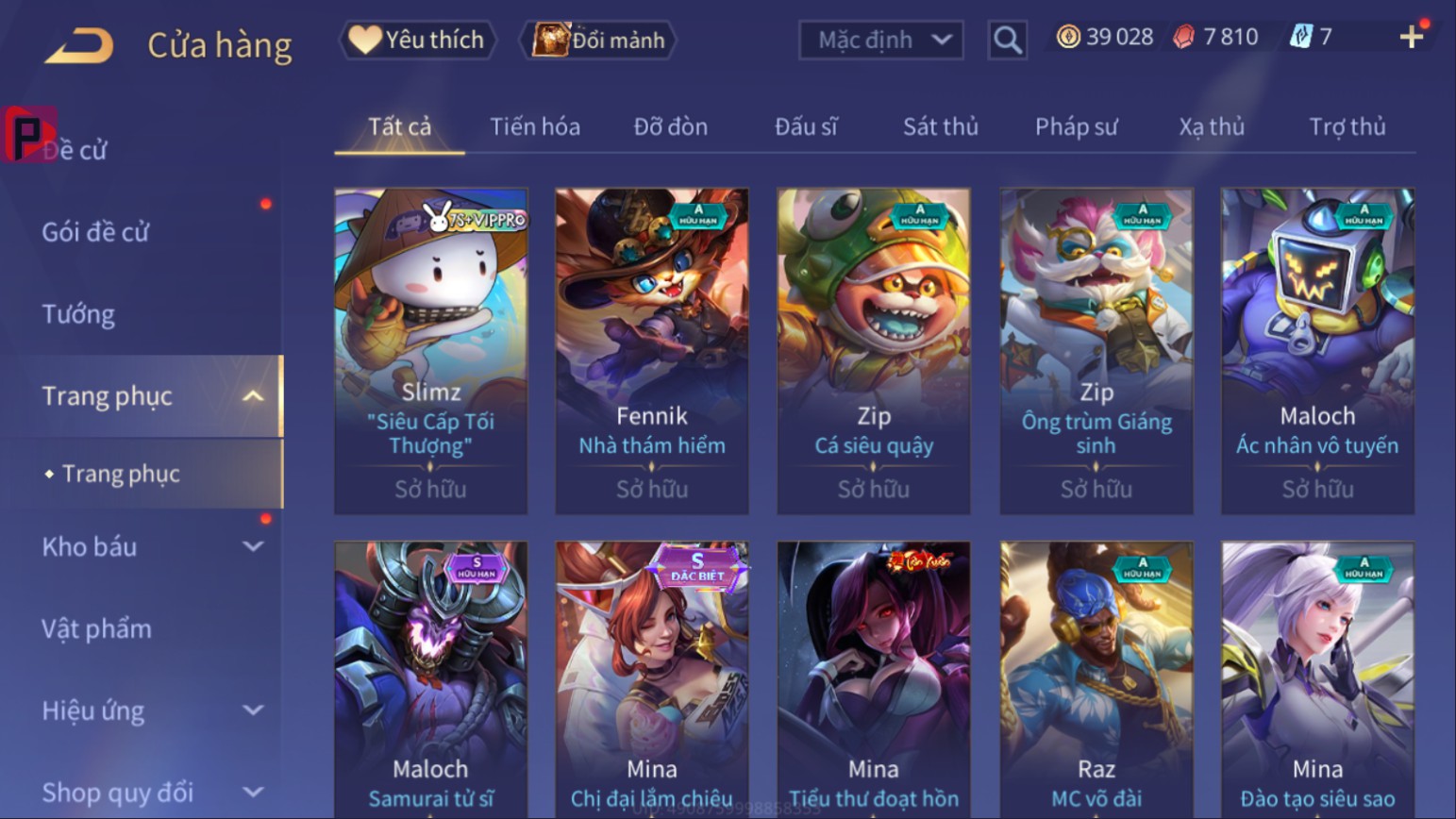Open Đổi mảnh fragment exchange chest
Screen dimensions: 1456x819
pos(598,40)
